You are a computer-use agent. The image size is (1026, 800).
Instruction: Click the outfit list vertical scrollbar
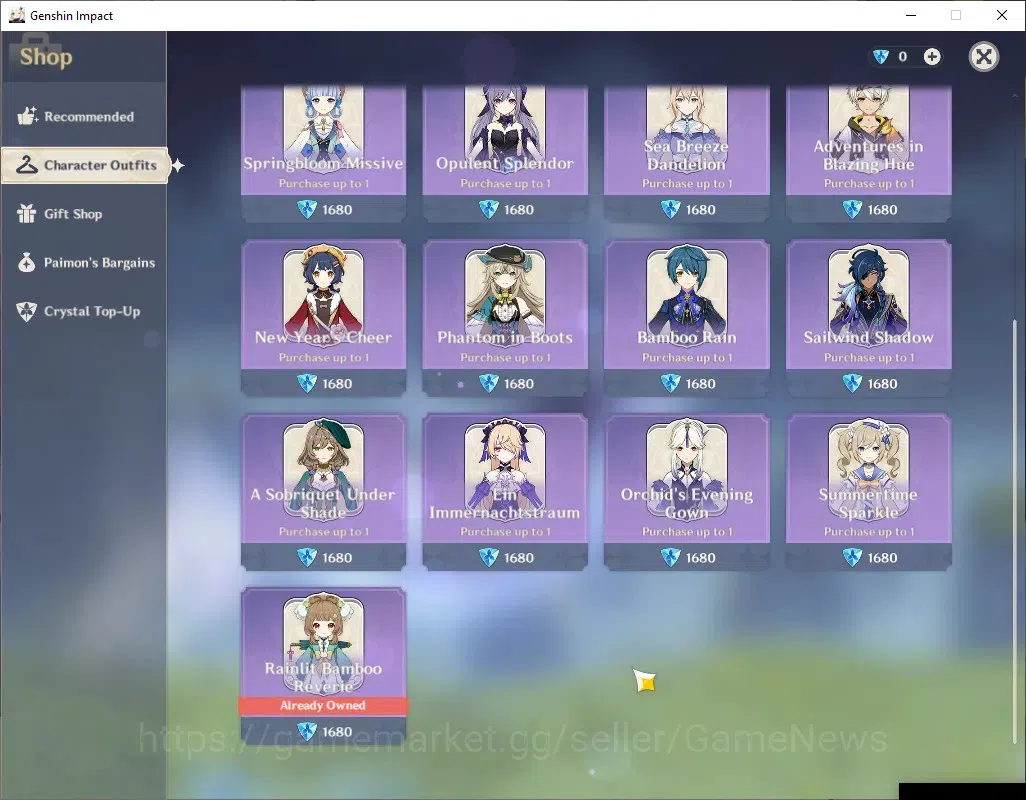(x=1015, y=531)
